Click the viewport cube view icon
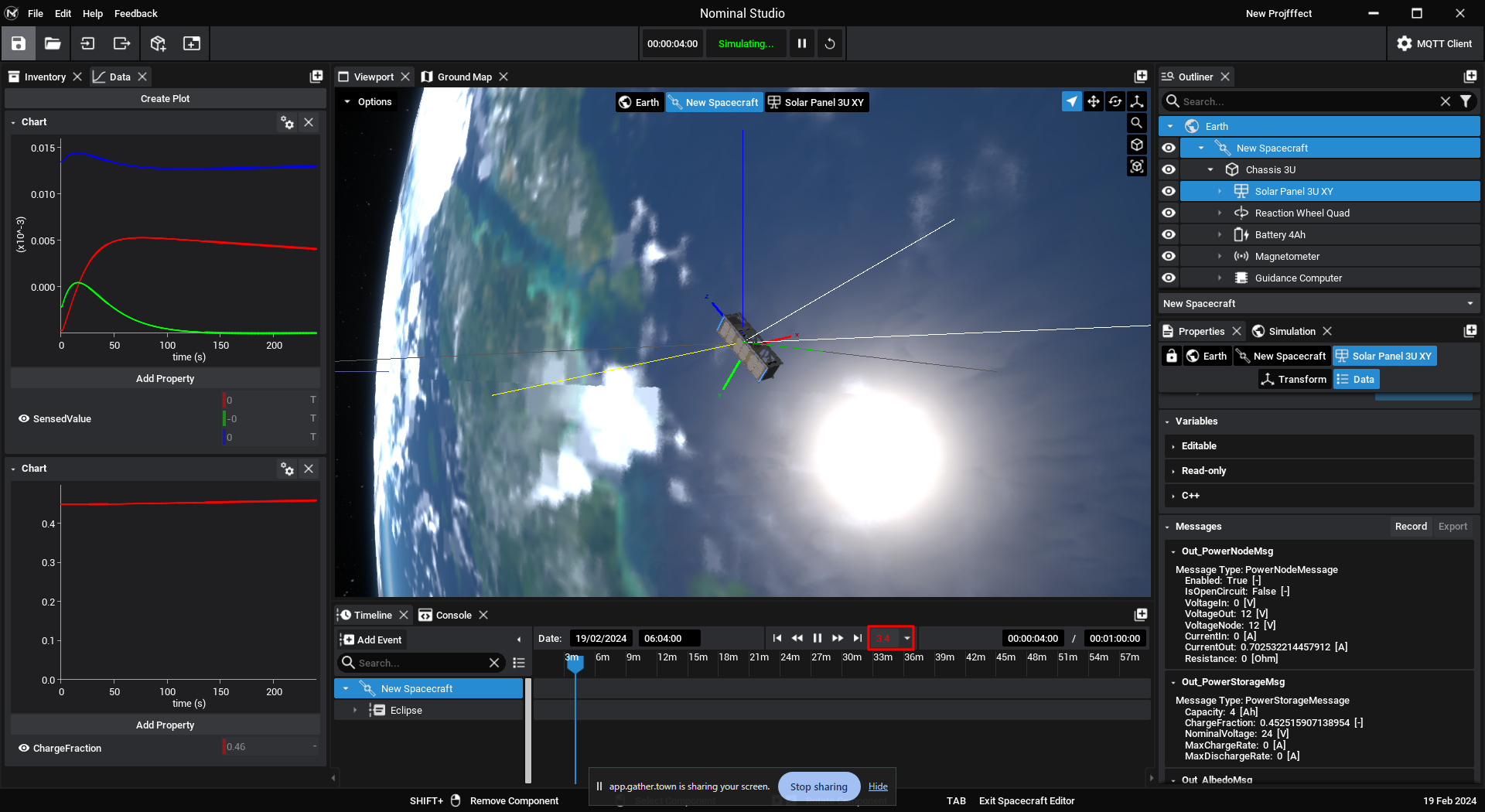Viewport: 1485px width, 812px height. [1137, 145]
